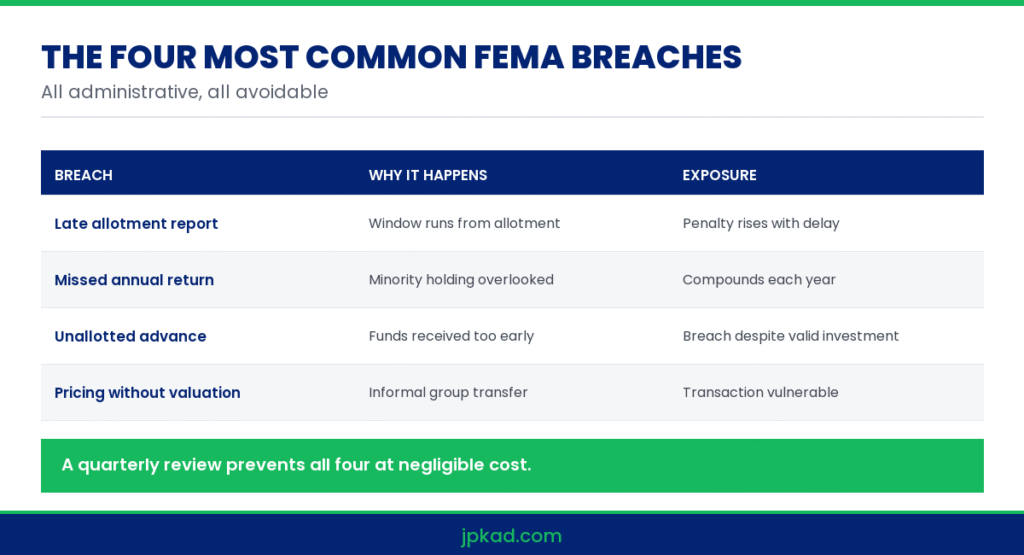The width and height of the screenshot is (1024, 555).
Task: Select the cell Compounds each year
Action: coord(759,279)
